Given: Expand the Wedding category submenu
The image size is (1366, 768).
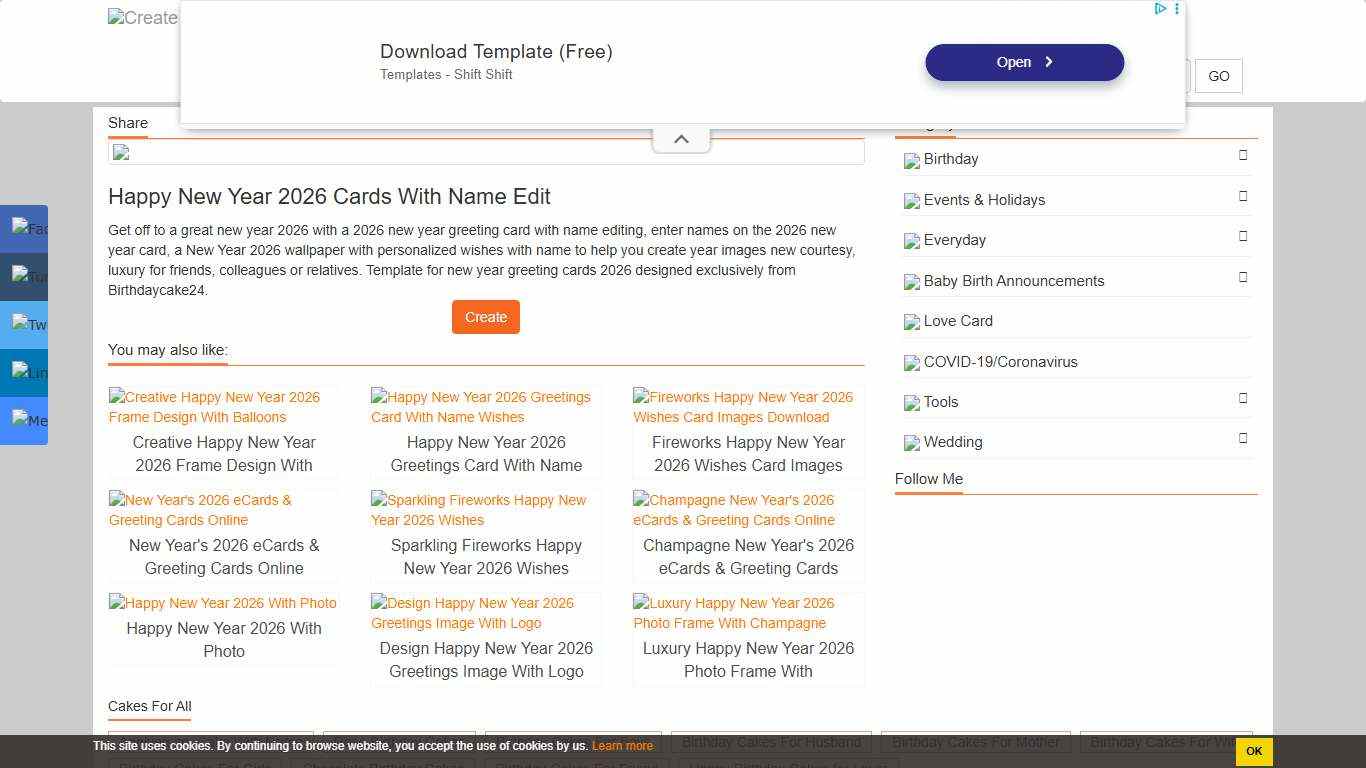Looking at the screenshot, I should (x=1243, y=438).
